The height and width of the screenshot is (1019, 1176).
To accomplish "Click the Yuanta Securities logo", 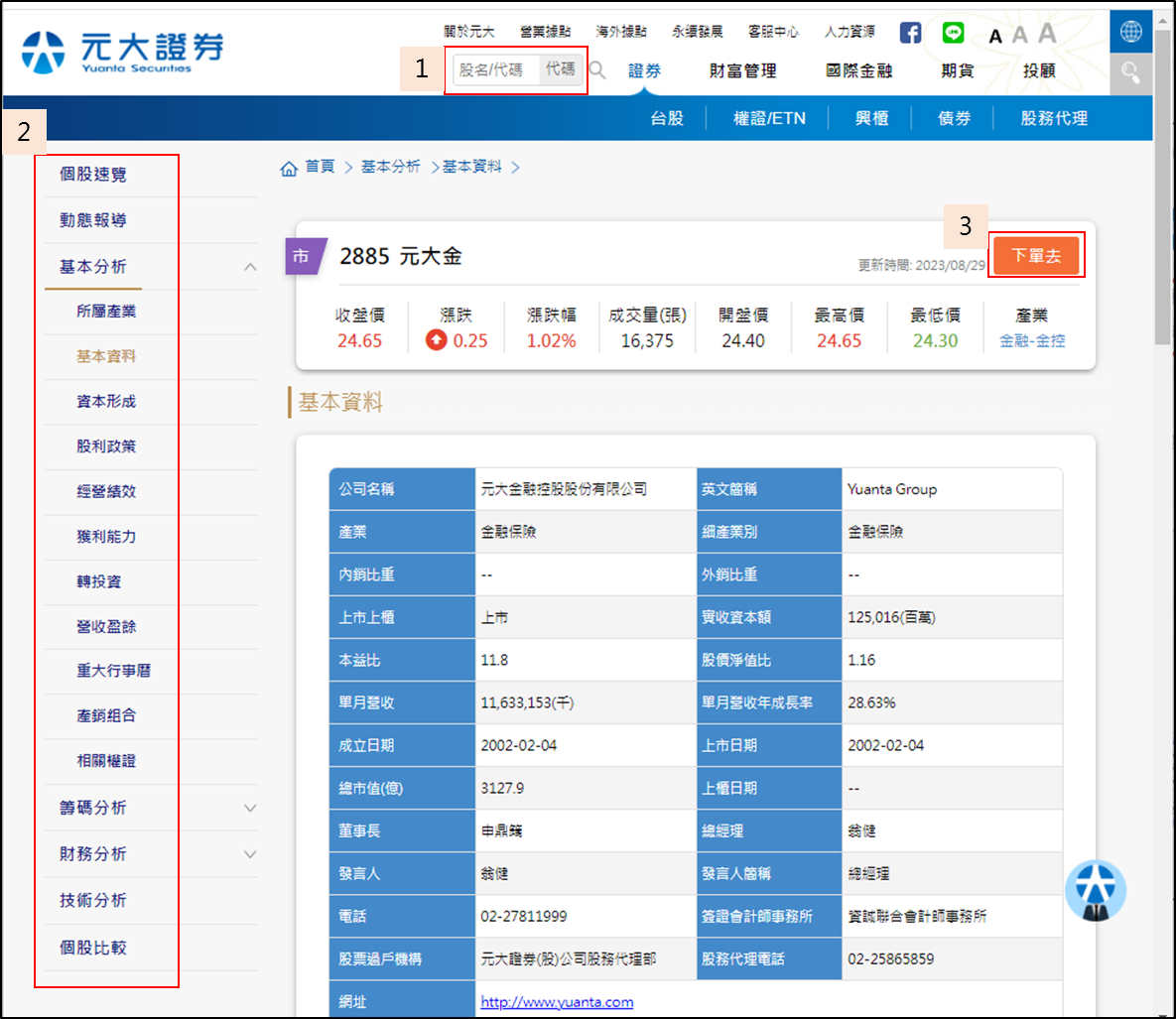I will tap(122, 51).
